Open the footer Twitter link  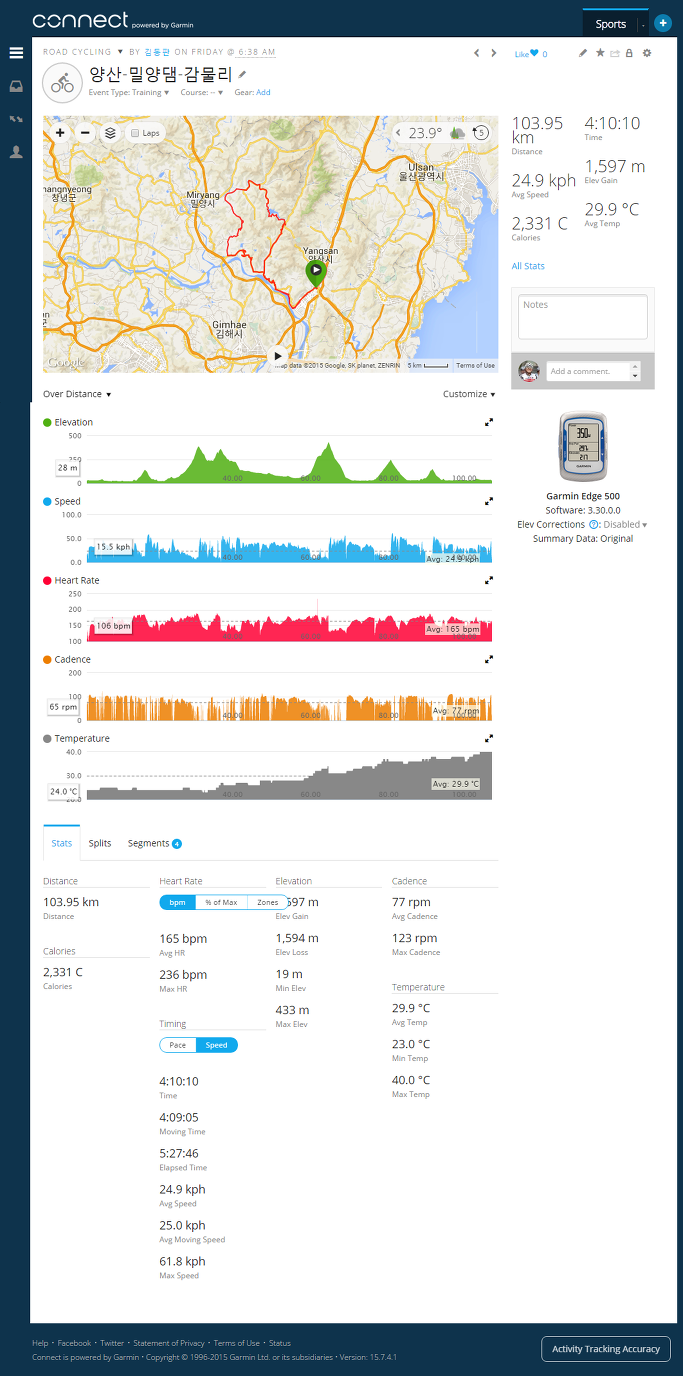[112, 1343]
